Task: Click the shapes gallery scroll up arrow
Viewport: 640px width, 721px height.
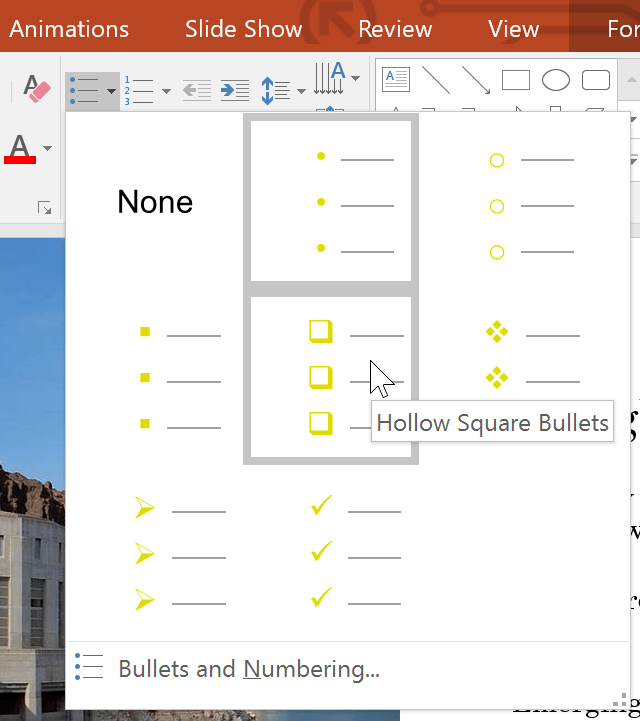Action: pyautogui.click(x=631, y=80)
